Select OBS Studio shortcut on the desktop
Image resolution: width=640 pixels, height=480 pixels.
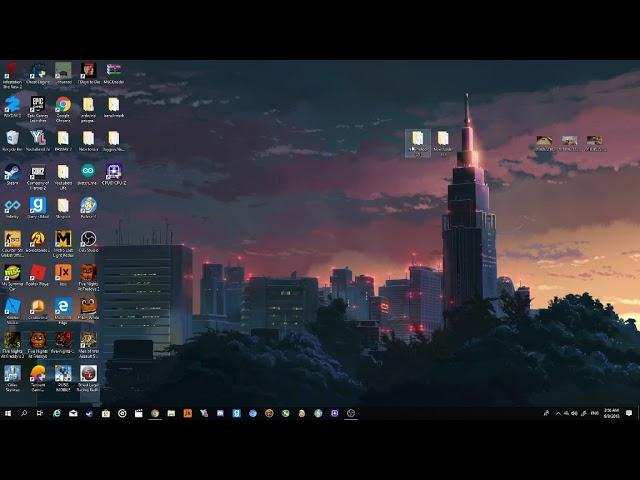click(88, 242)
